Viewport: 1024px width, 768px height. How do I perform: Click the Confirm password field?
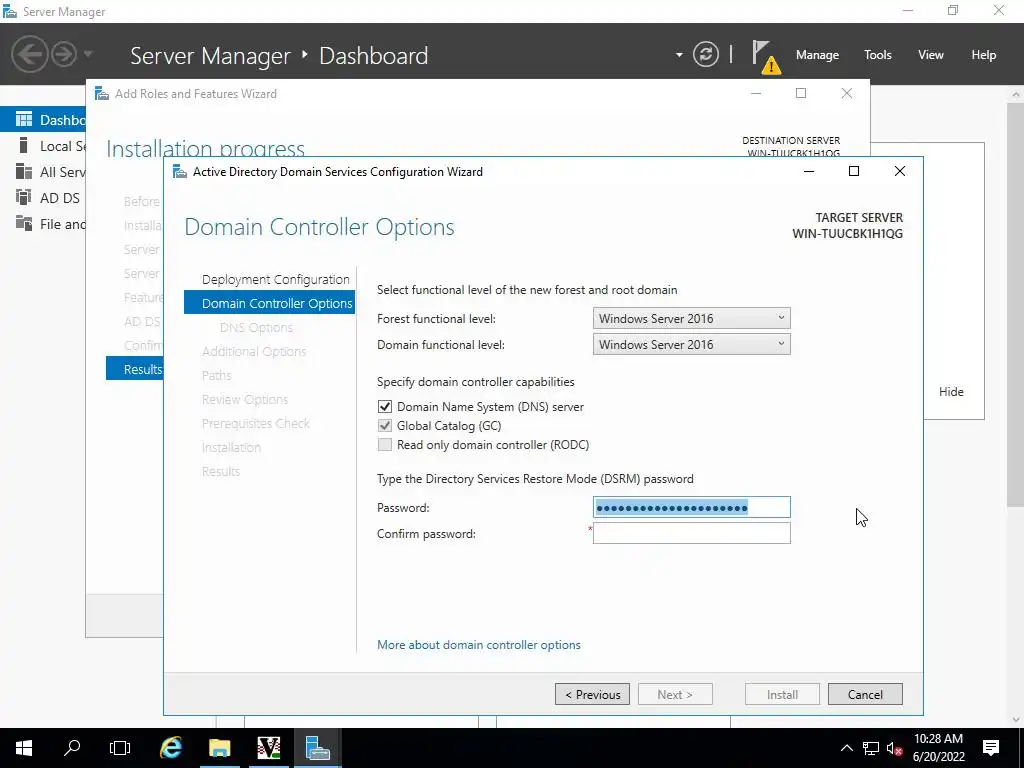(x=692, y=533)
